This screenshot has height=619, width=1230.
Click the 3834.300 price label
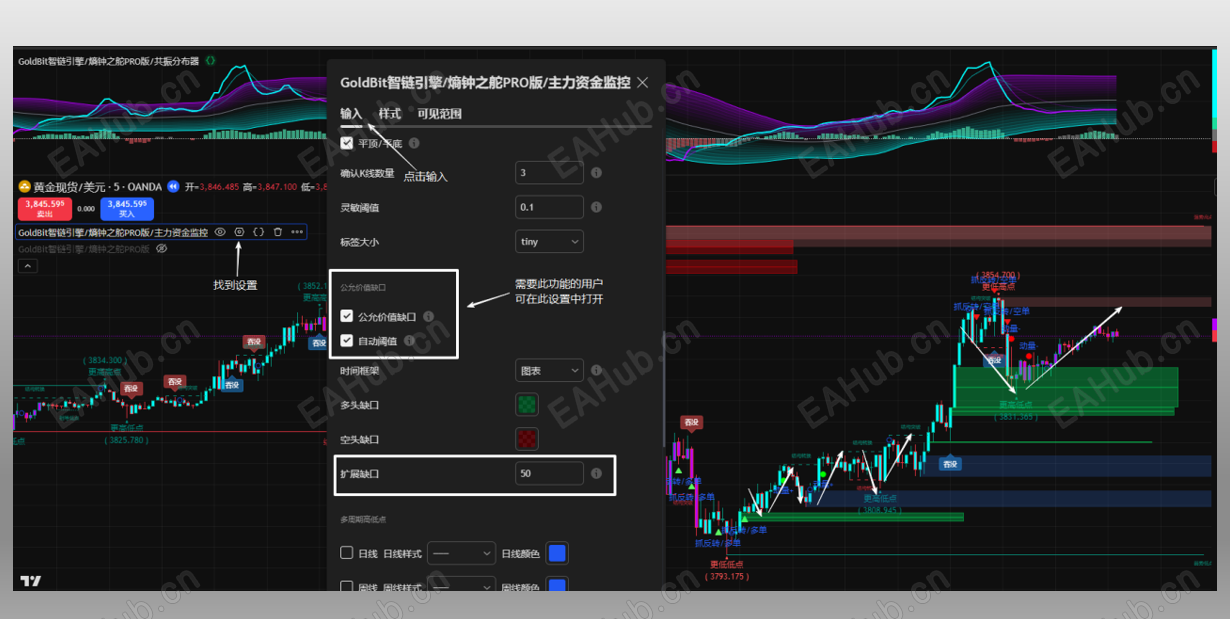coord(105,360)
